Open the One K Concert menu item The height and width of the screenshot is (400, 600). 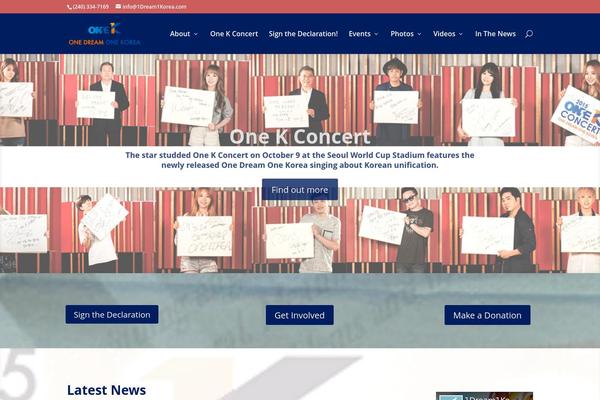(234, 34)
